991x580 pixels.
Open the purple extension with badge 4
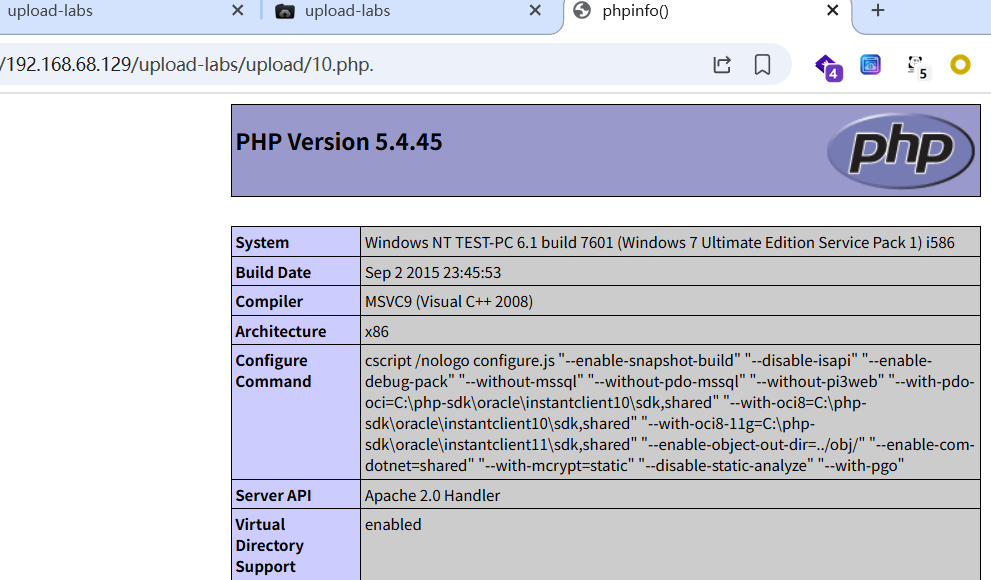829,67
